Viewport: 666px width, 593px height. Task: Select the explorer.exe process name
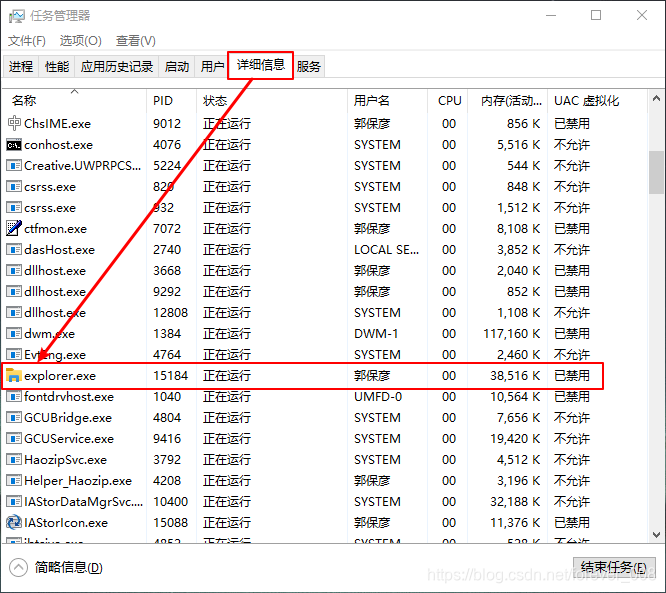coord(60,376)
